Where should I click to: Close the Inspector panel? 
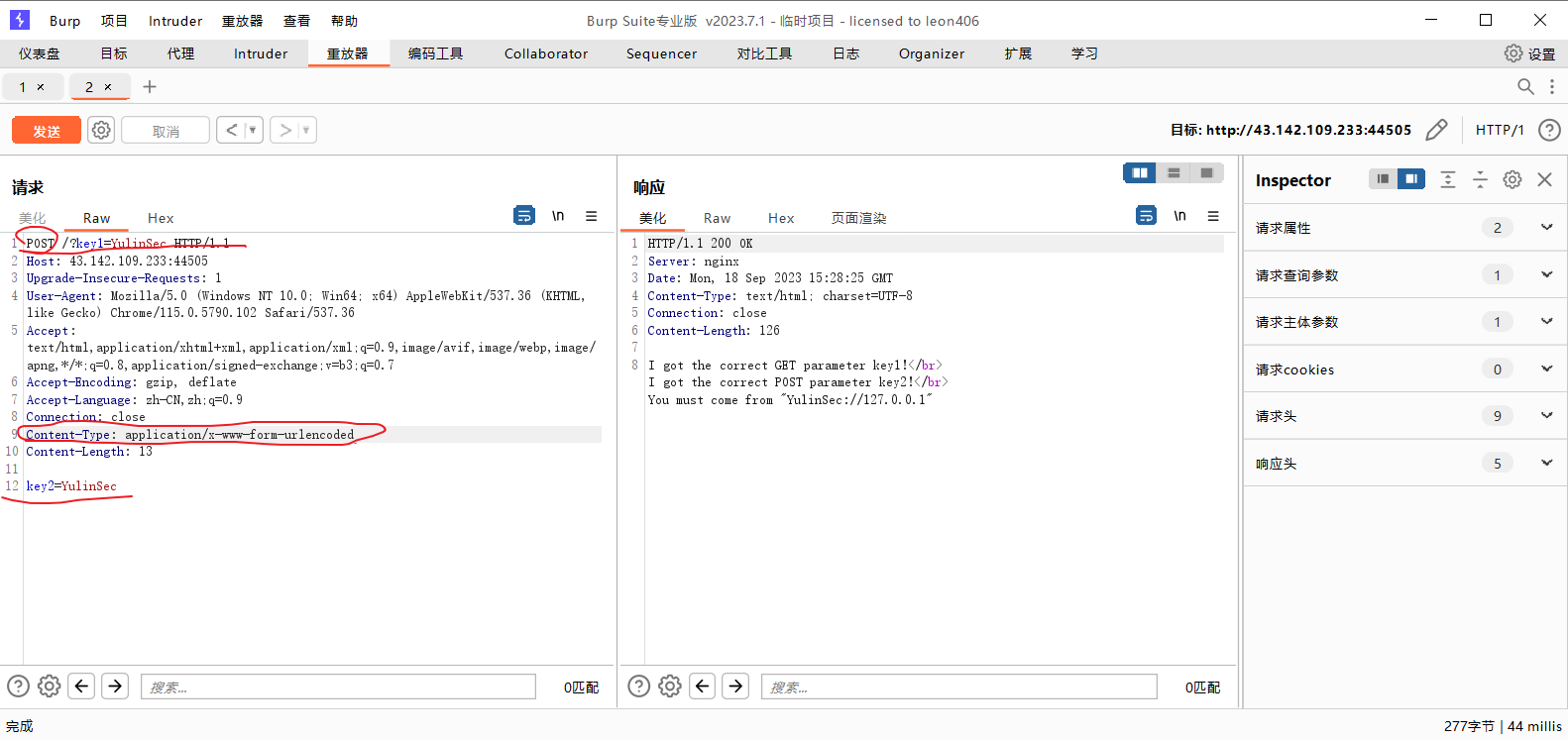tap(1544, 179)
